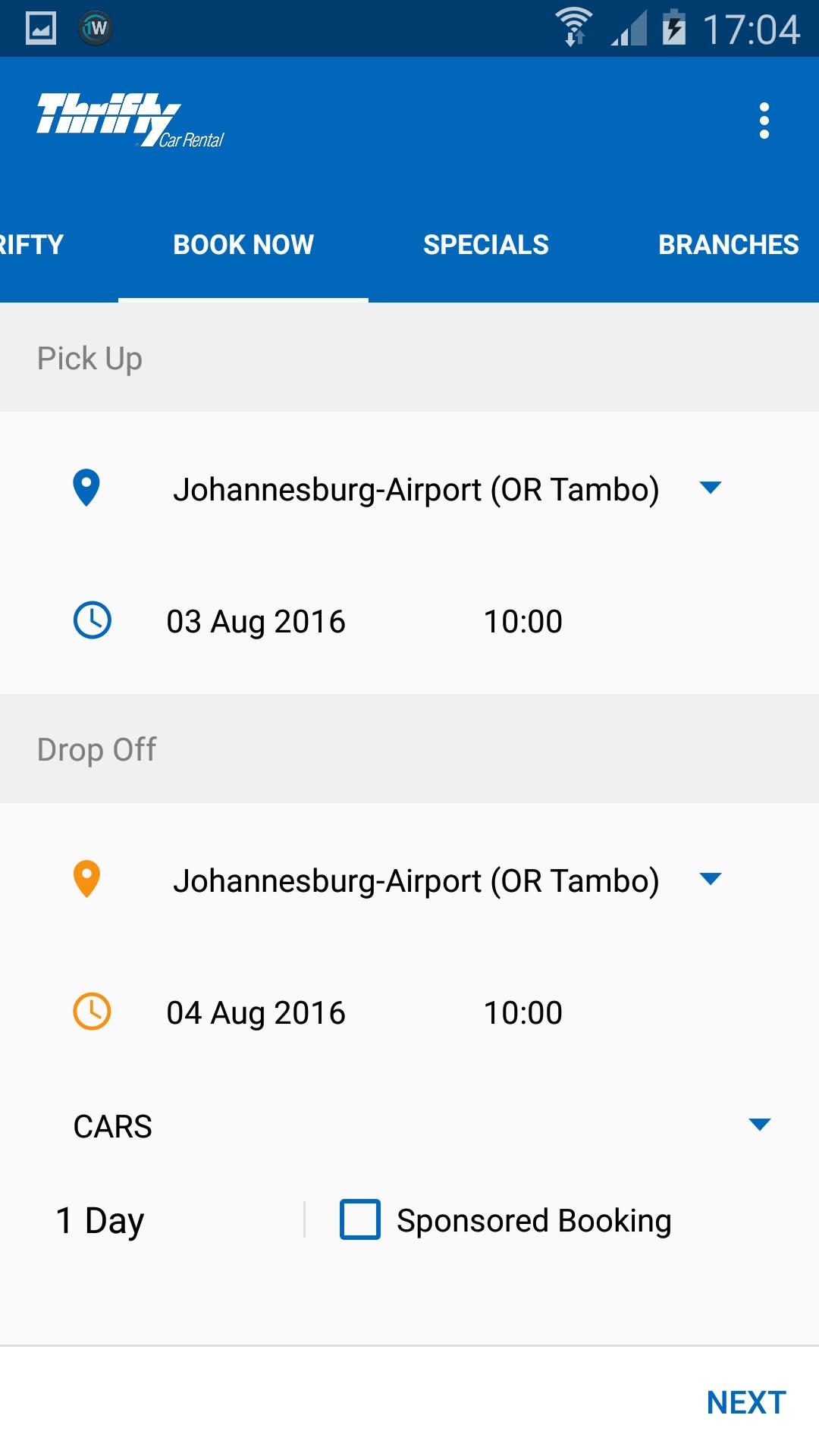This screenshot has height=1456, width=819.
Task: Tap the orange drop-off location pin icon
Action: [x=86, y=879]
